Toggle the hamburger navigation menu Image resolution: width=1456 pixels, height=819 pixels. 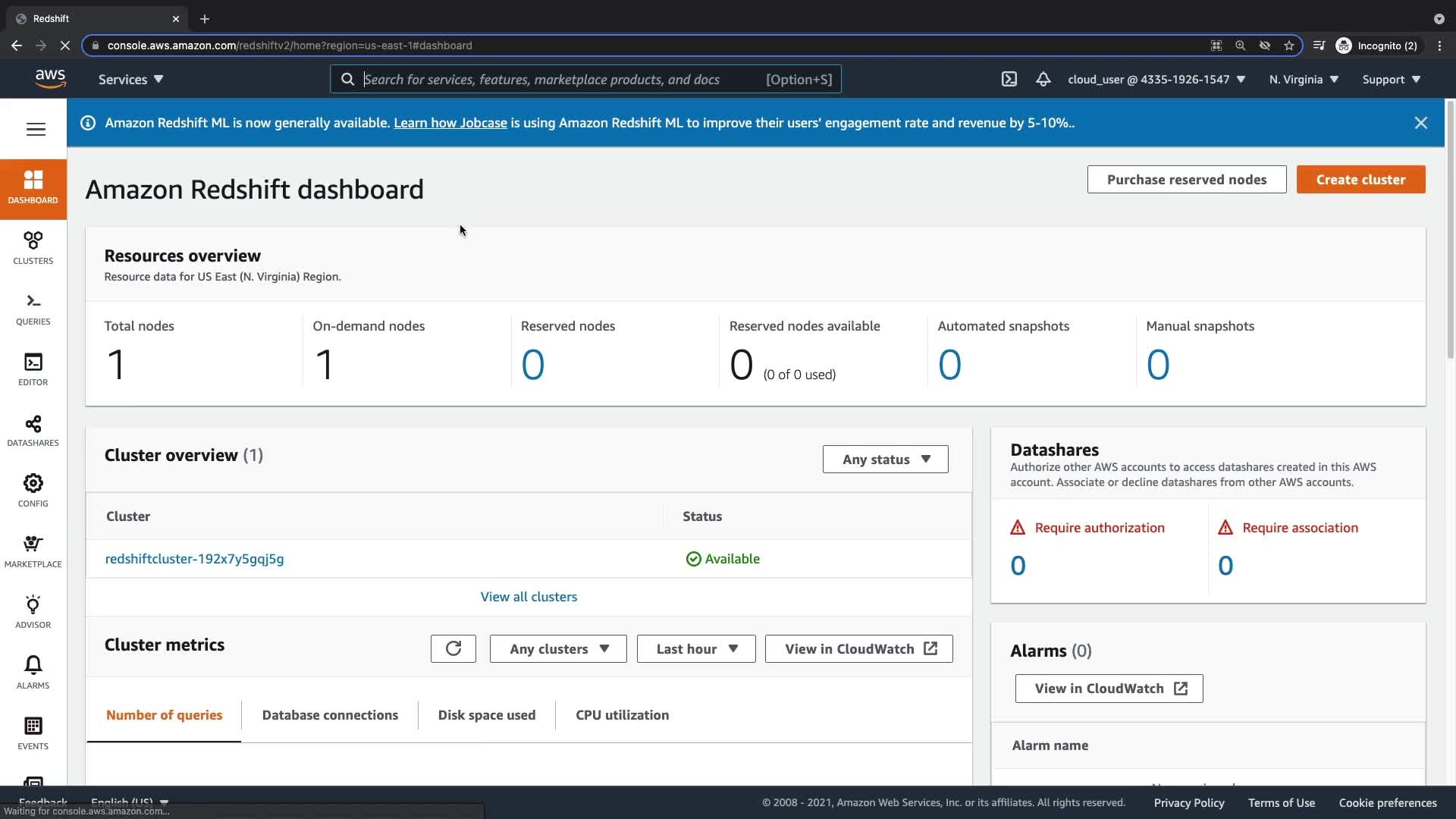click(x=36, y=129)
